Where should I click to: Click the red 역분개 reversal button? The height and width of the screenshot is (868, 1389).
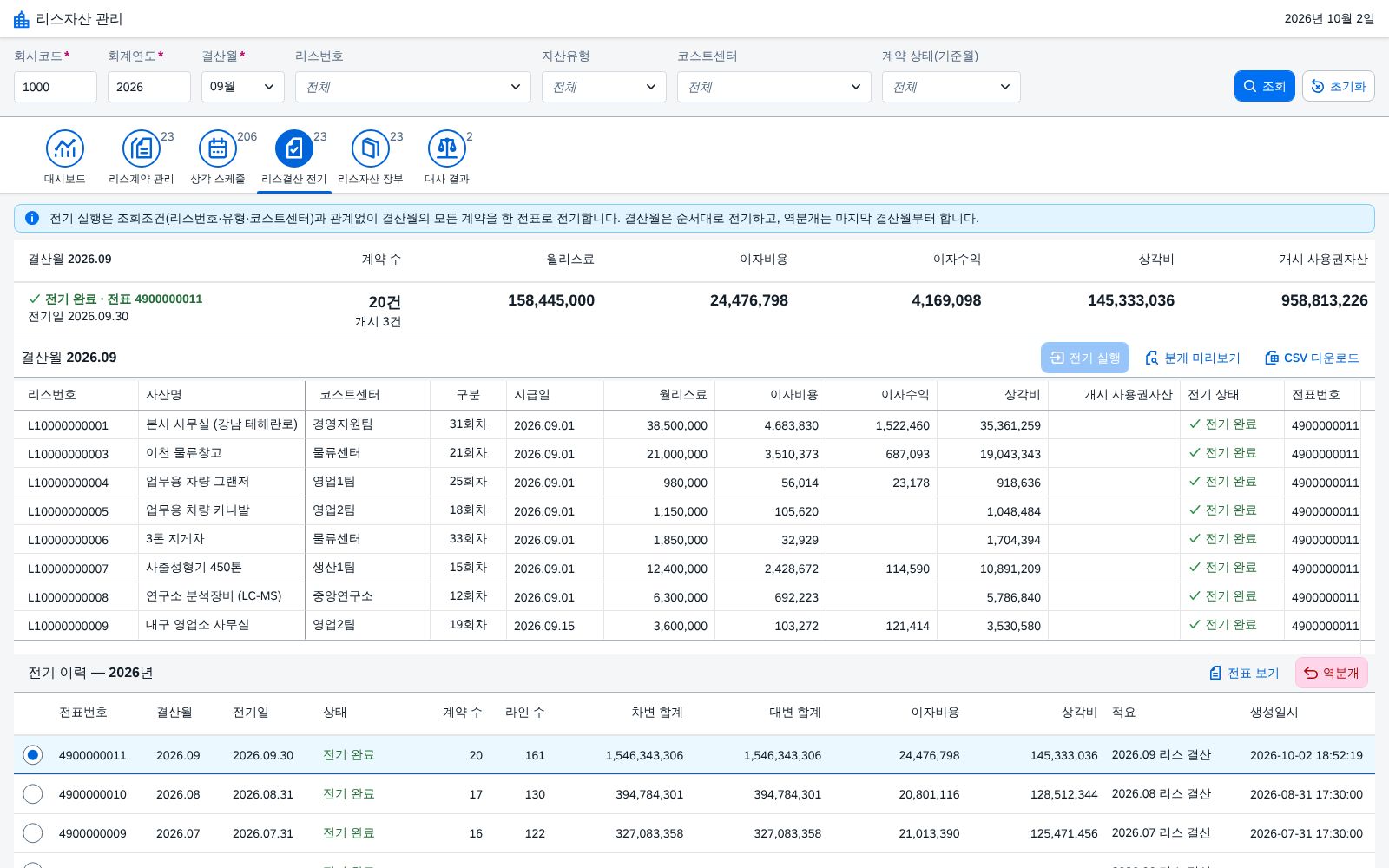coord(1332,673)
